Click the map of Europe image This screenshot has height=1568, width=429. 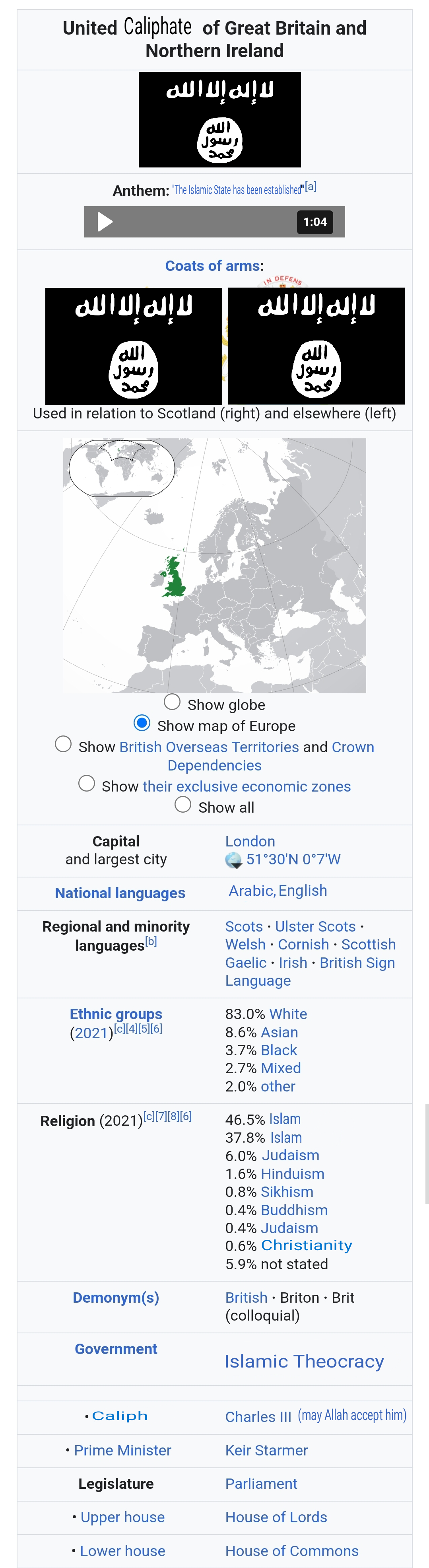[x=215, y=566]
